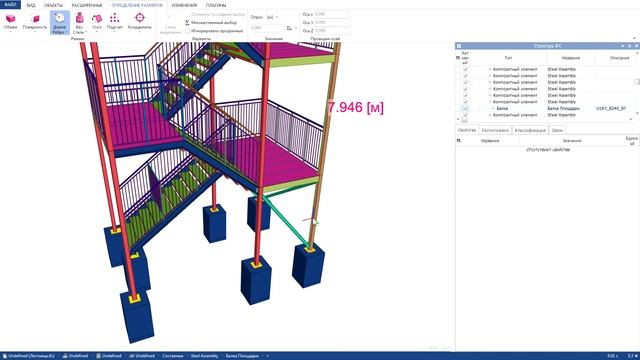Click the third Undefined icon in the status bar

point(98,356)
